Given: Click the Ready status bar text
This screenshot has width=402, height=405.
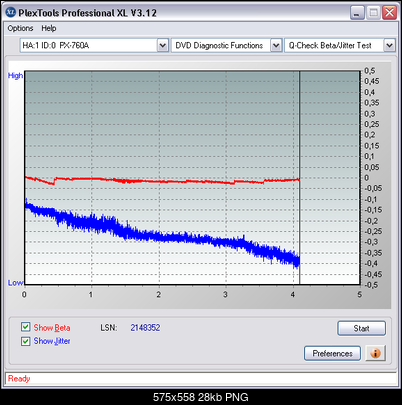Looking at the screenshot, I should tap(19, 379).
